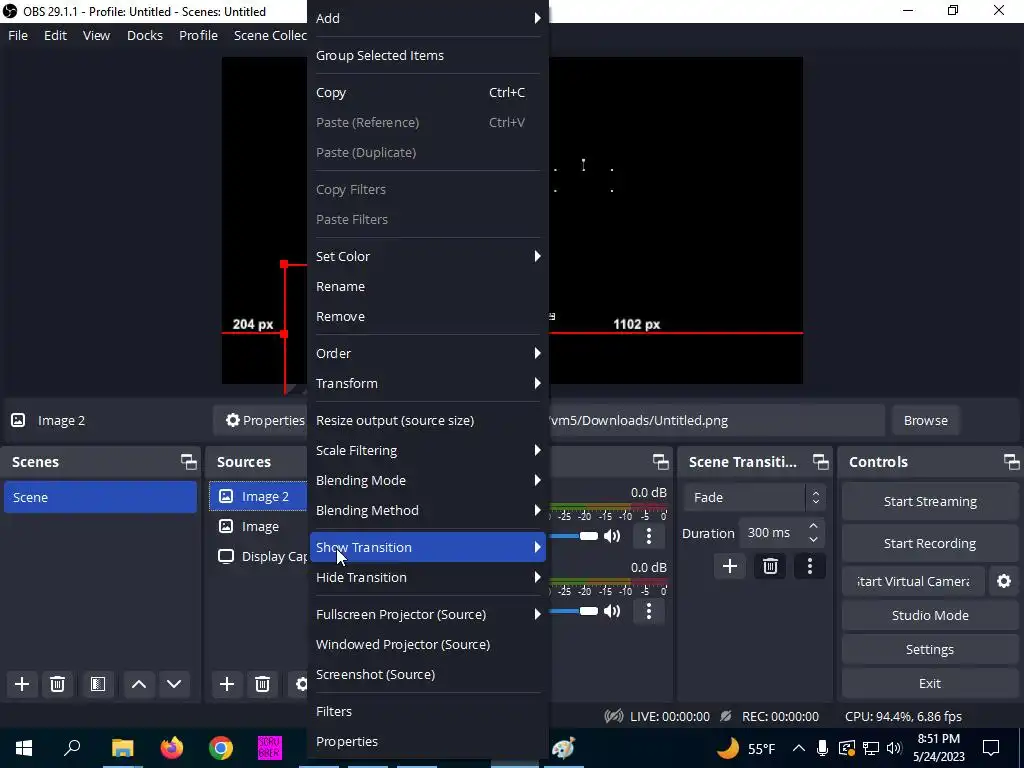The width and height of the screenshot is (1024, 768).
Task: Open transition properties three-dot menu
Action: 810,566
